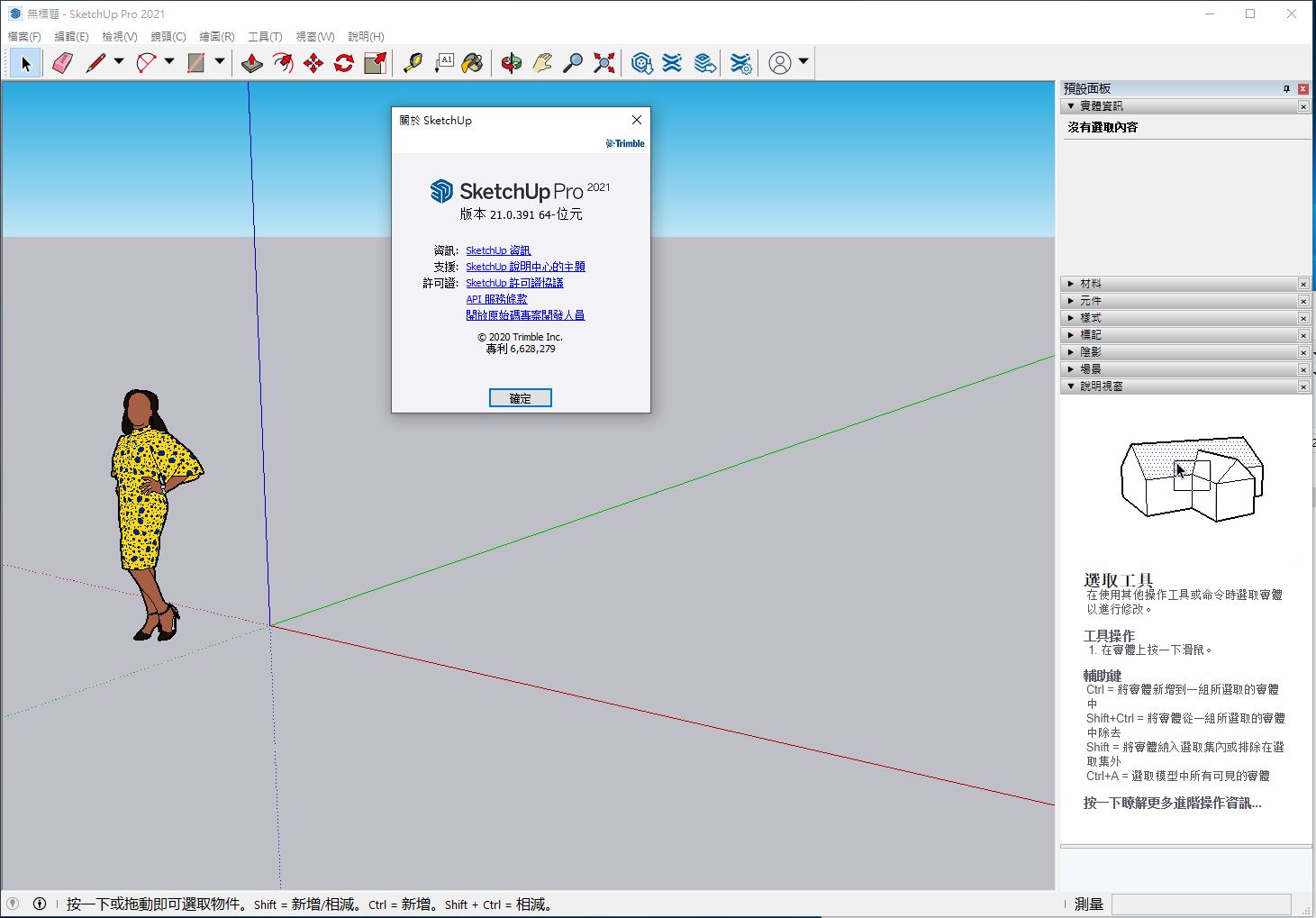The image size is (1316, 918).
Task: Select the Line pencil tool
Action: [x=95, y=63]
